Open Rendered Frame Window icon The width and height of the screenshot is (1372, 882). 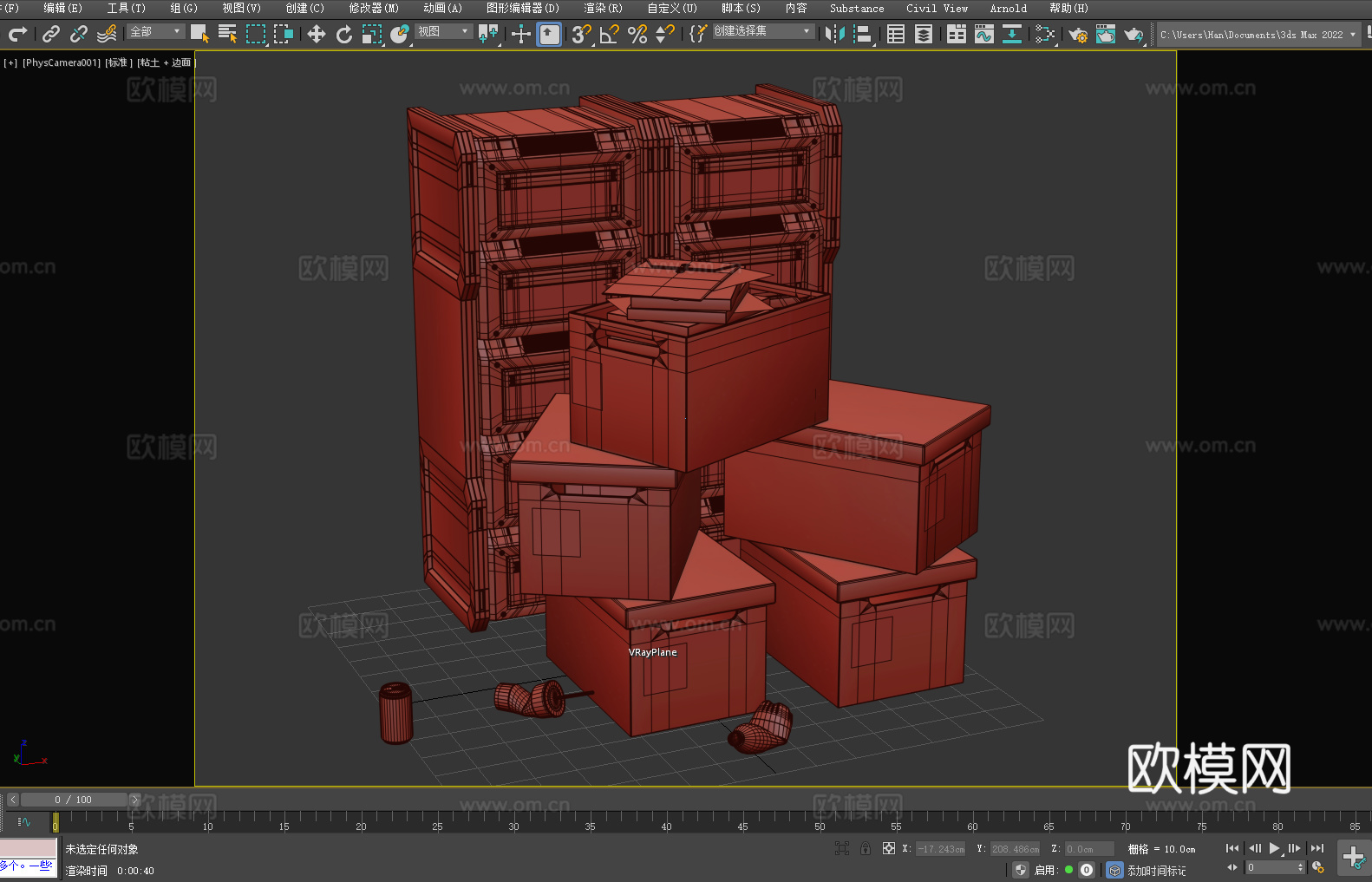click(1106, 34)
